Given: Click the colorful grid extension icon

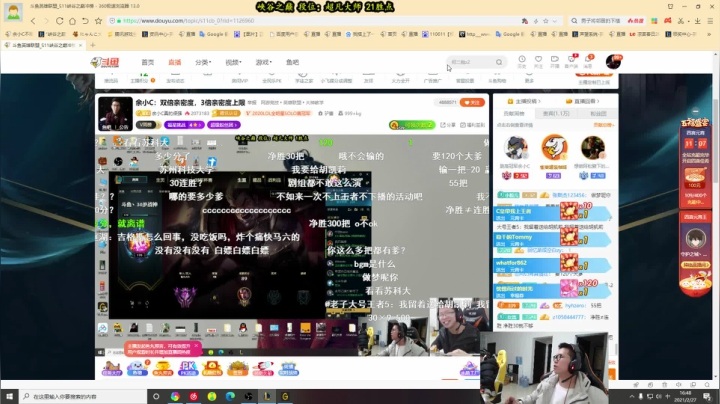Looking at the screenshot, I should 654,21.
